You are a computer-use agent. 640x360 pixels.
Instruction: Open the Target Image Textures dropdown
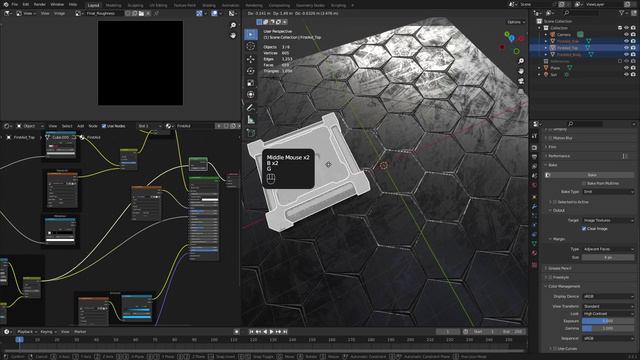608,220
